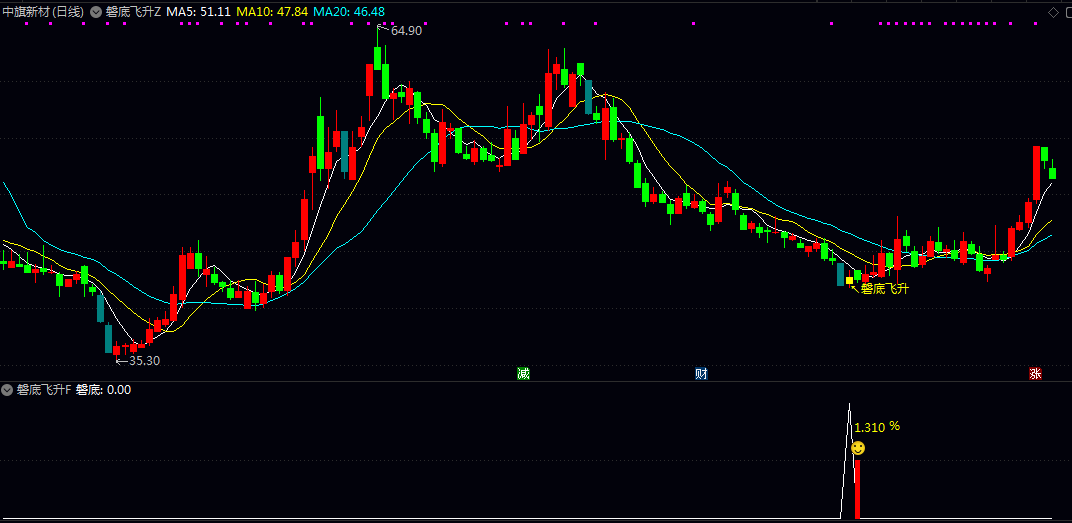Select the 磐底飞升F sub-chart indicator label
The height and width of the screenshot is (523, 1072).
click(44, 389)
